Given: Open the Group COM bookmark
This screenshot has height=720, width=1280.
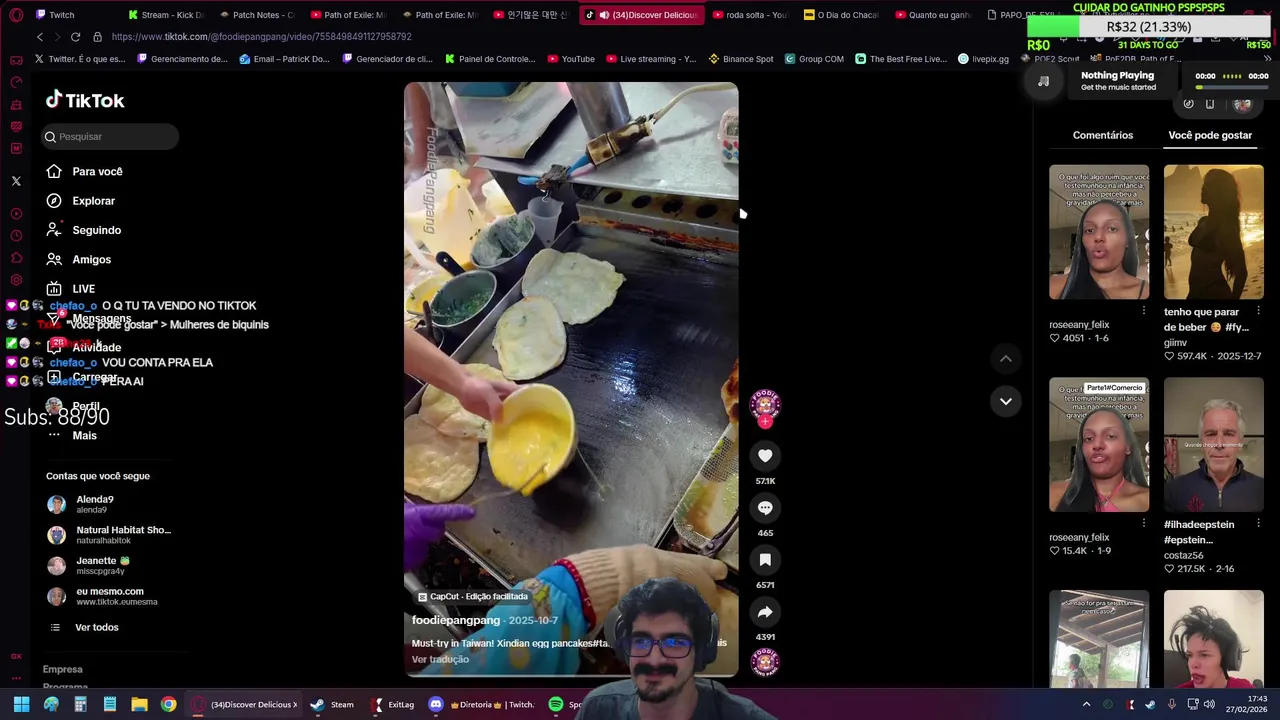Looking at the screenshot, I should coord(814,59).
